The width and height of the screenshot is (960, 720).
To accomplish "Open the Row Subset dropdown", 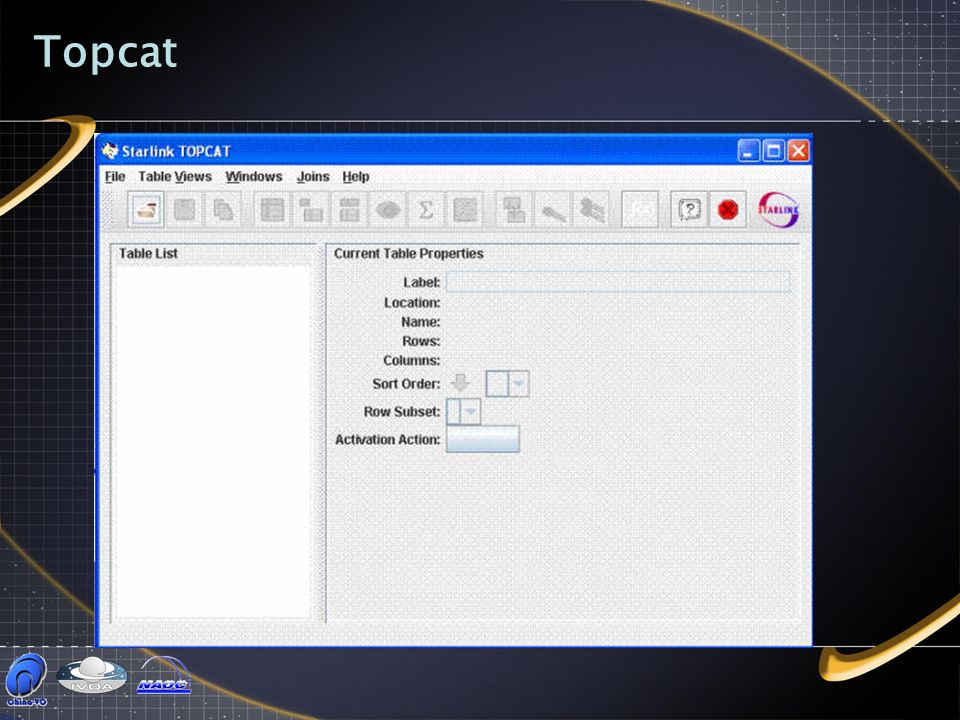I will 463,411.
